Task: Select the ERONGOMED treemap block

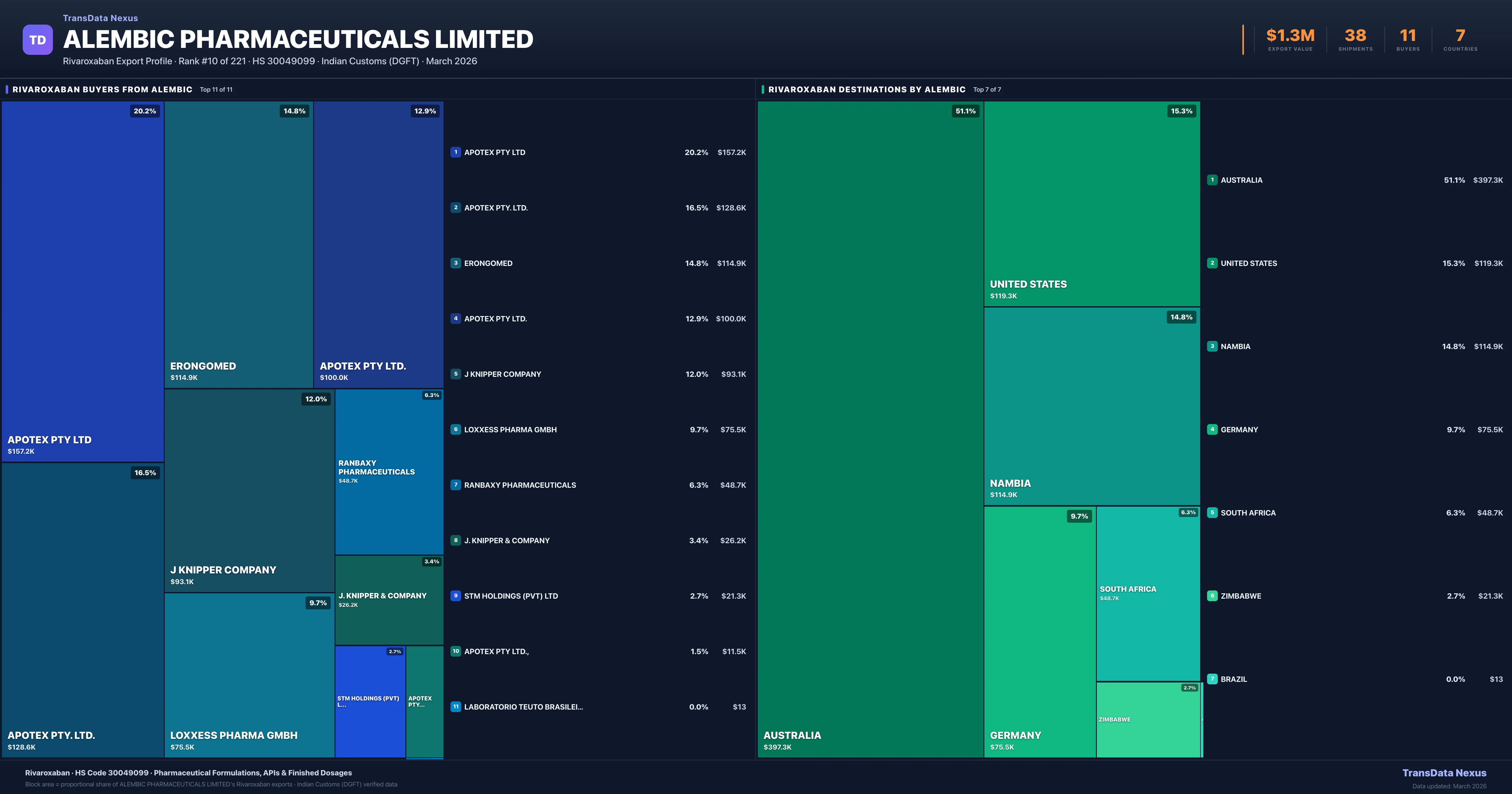Action: coord(238,244)
